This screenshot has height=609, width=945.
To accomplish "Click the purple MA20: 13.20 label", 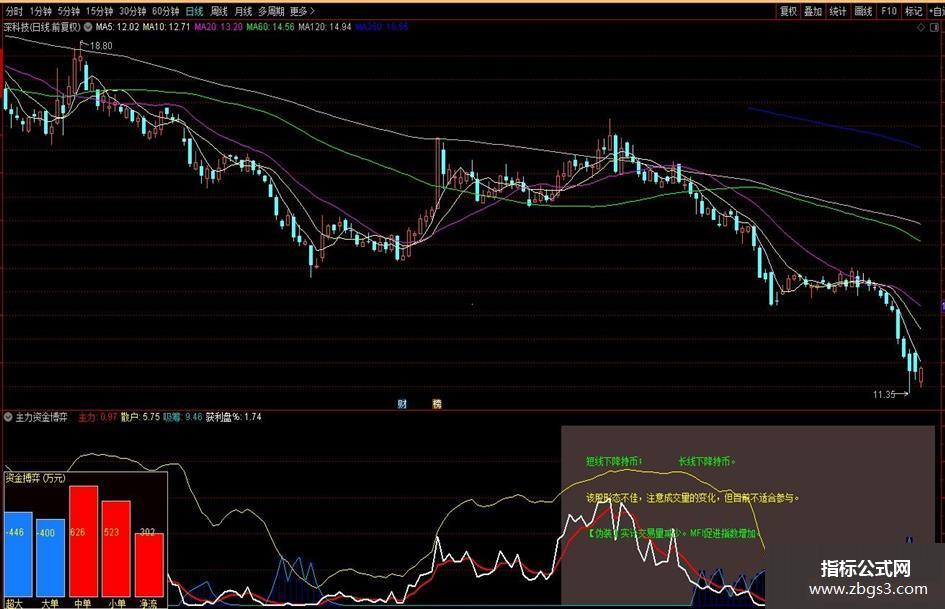I will 218,27.
